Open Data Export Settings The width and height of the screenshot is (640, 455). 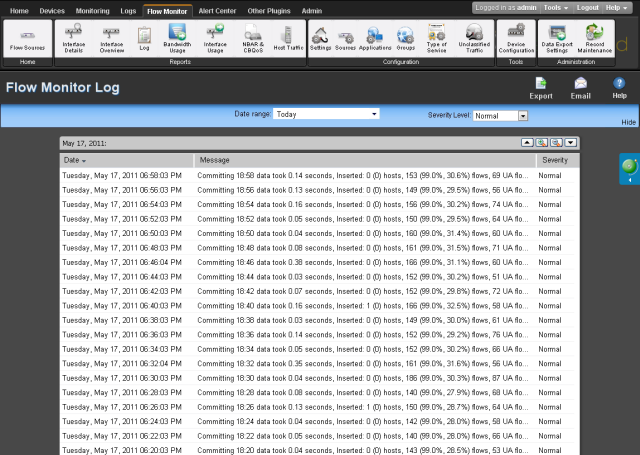pyautogui.click(x=557, y=39)
